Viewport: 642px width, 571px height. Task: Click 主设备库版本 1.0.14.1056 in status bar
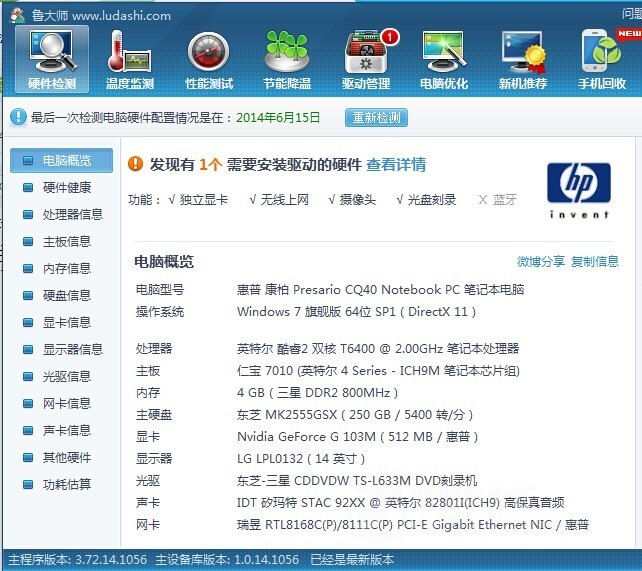tap(227, 560)
